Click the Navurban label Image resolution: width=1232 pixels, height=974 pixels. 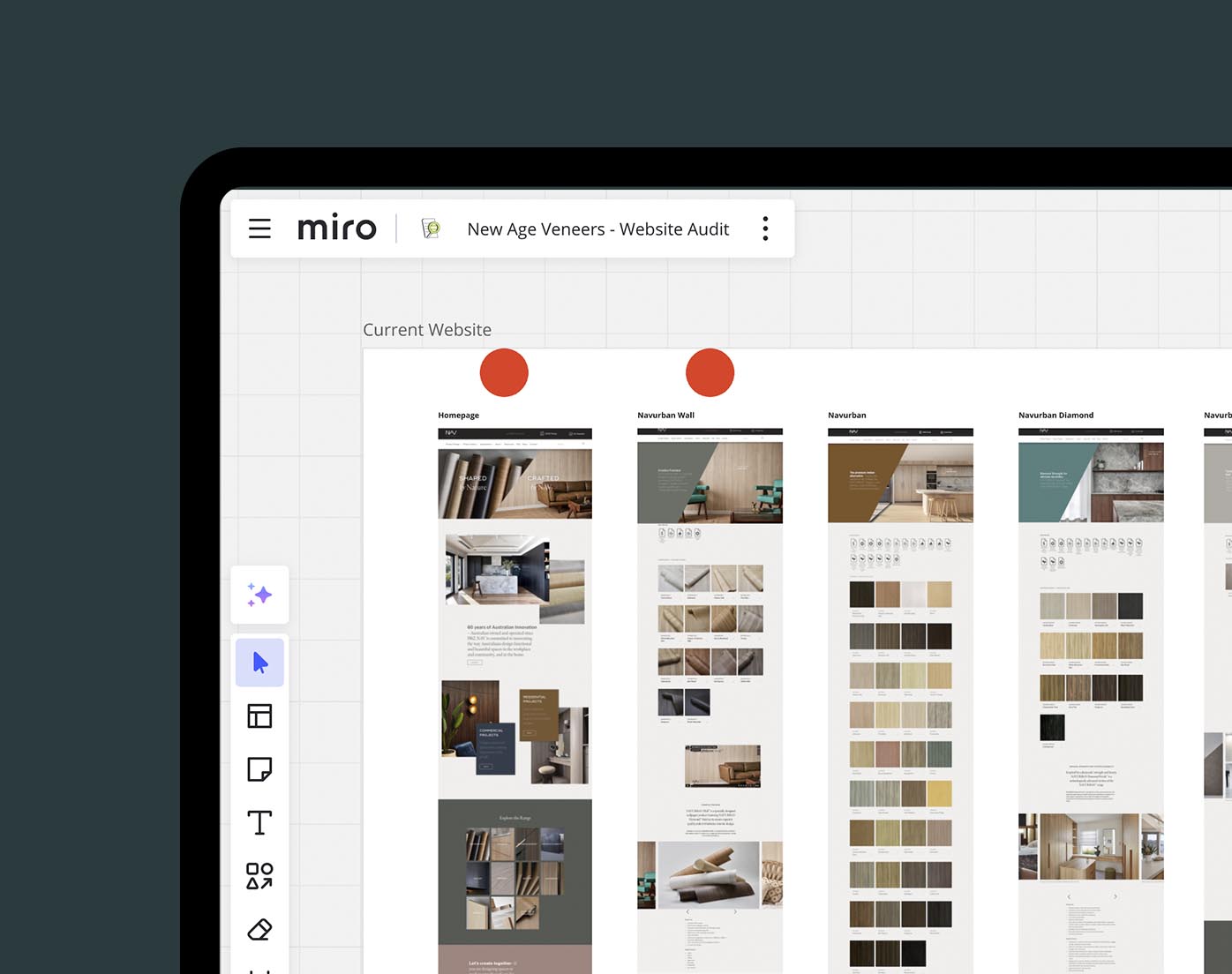pos(846,416)
